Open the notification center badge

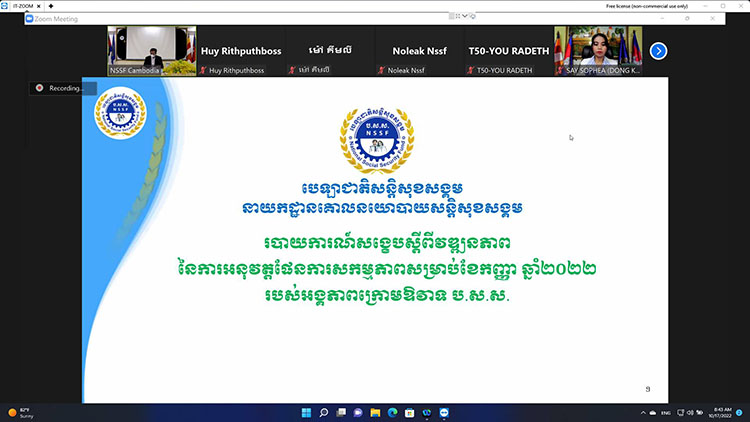(739, 412)
